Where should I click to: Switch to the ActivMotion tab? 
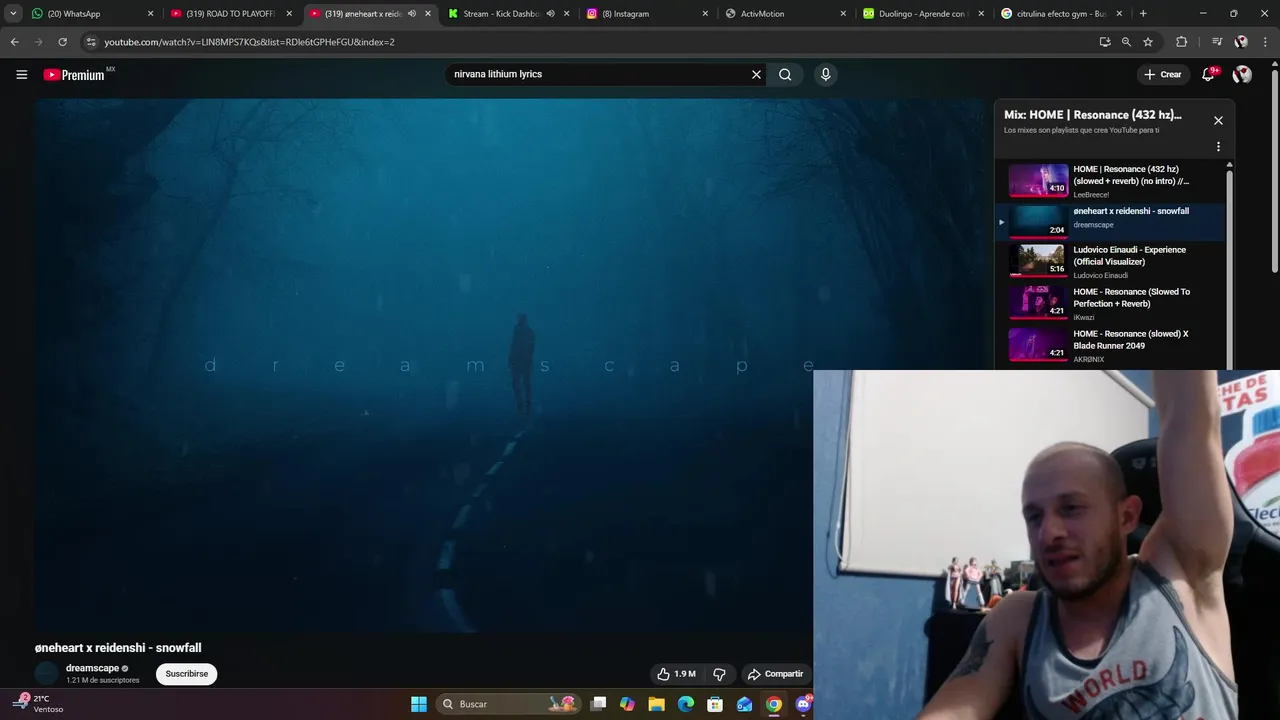[784, 14]
